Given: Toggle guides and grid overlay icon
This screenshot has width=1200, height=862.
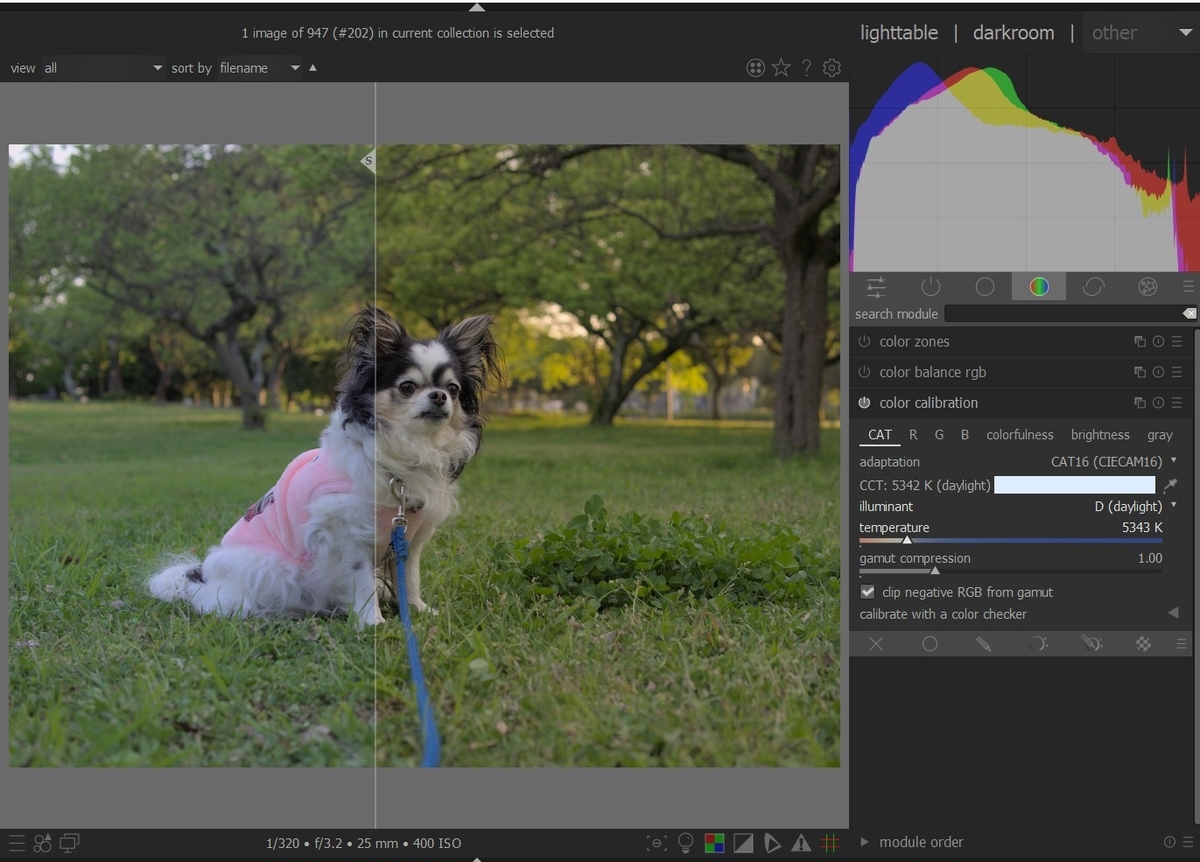Looking at the screenshot, I should click(830, 843).
